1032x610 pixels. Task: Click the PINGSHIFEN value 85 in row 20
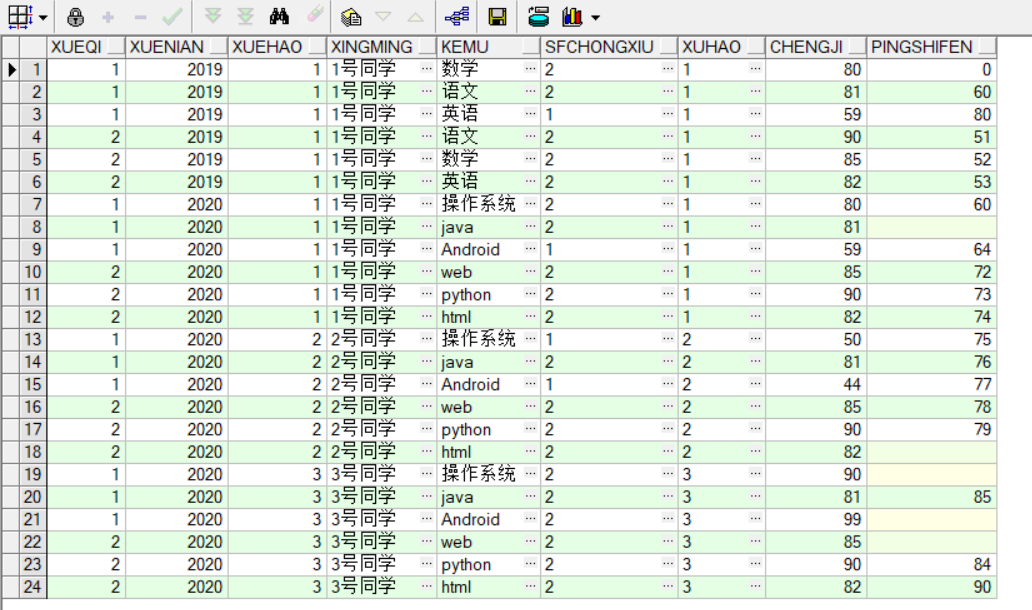coord(932,496)
